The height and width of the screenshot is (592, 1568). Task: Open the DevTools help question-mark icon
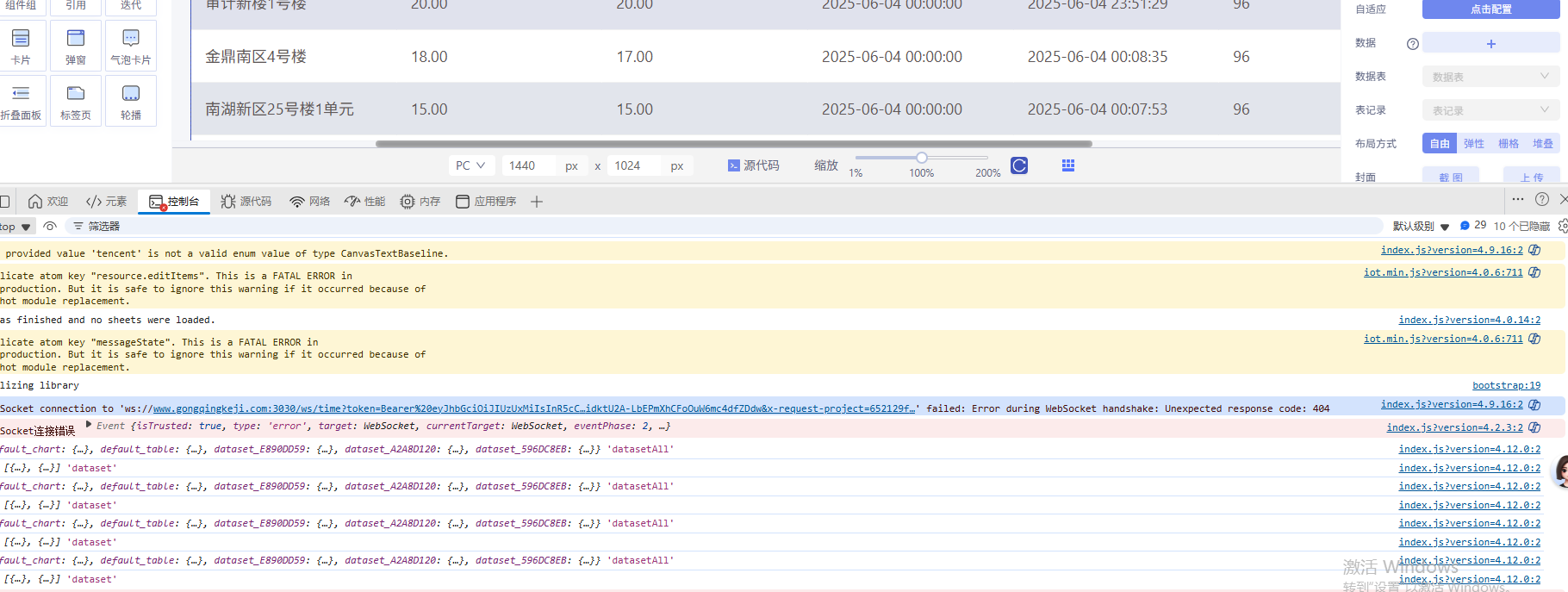(x=1542, y=200)
